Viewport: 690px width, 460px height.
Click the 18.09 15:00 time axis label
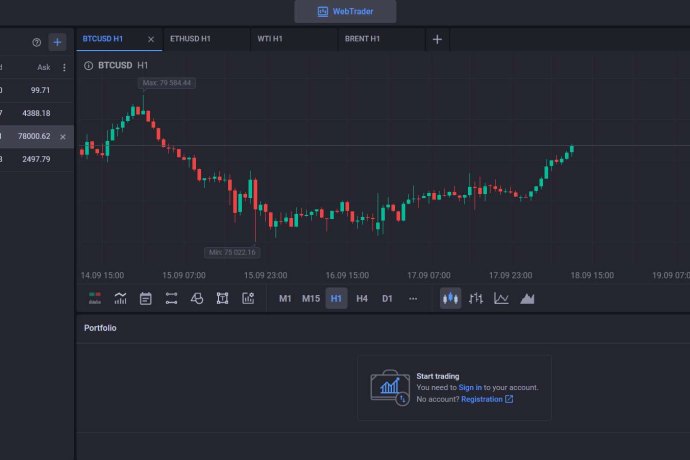pos(592,276)
